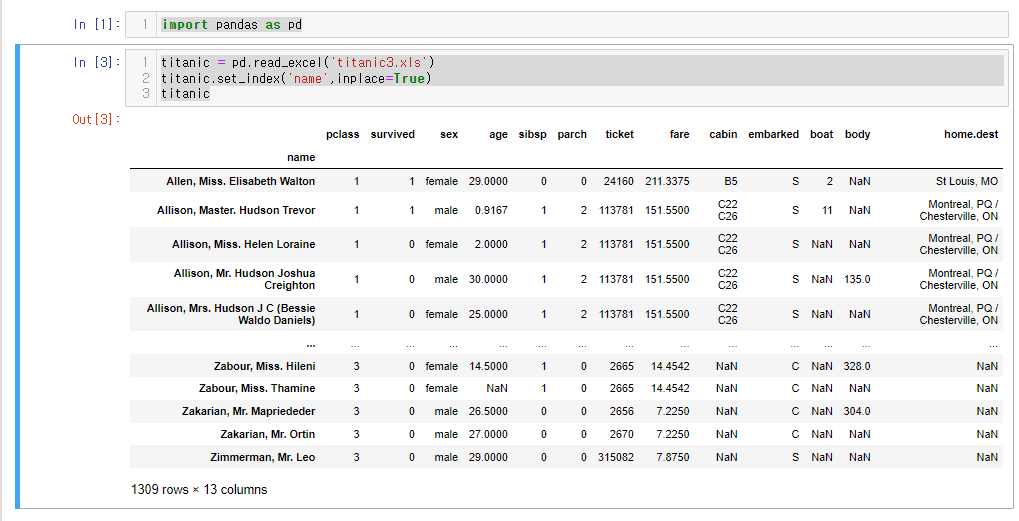This screenshot has height=521, width=1019.
Task: Click the import pandas code cell
Action: [567, 25]
